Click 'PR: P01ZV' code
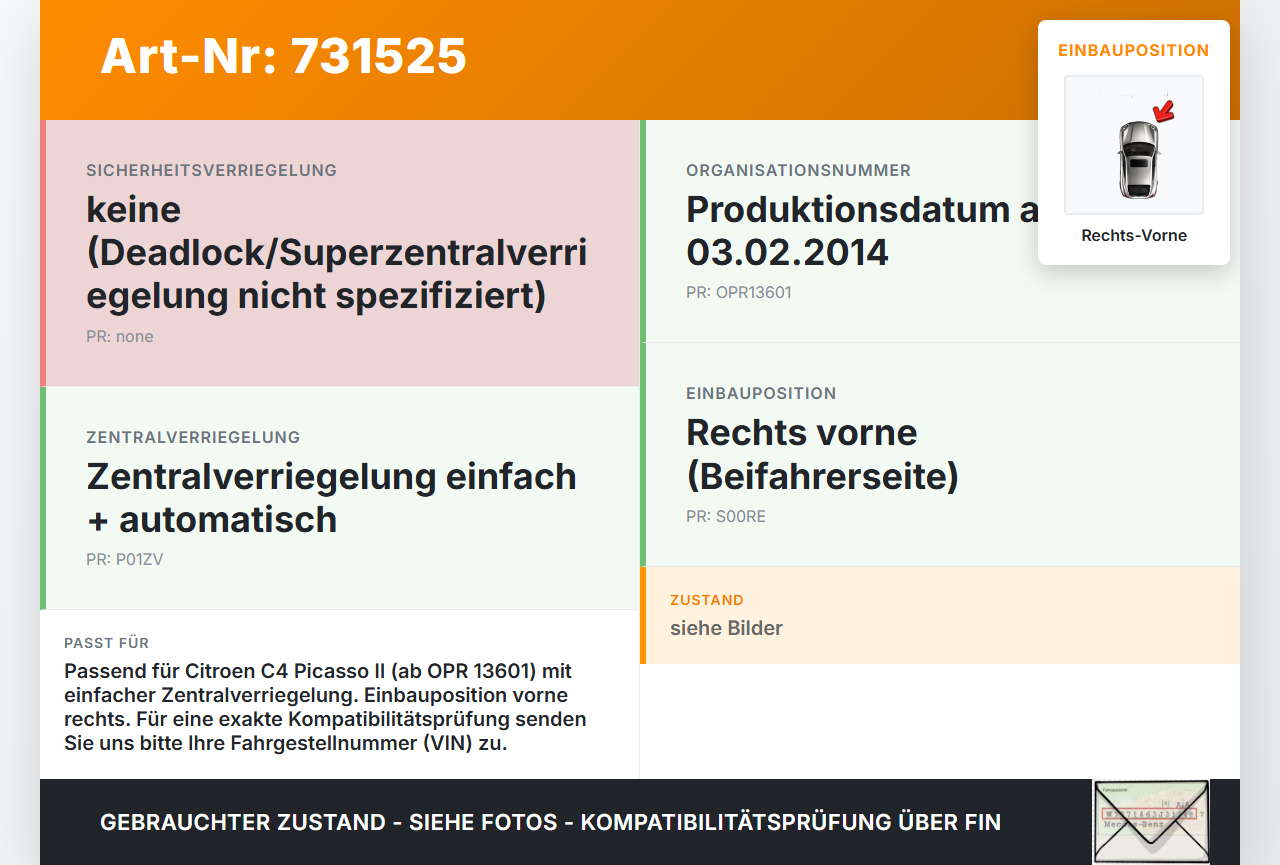Image resolution: width=1280 pixels, height=865 pixels. pyautogui.click(x=124, y=560)
